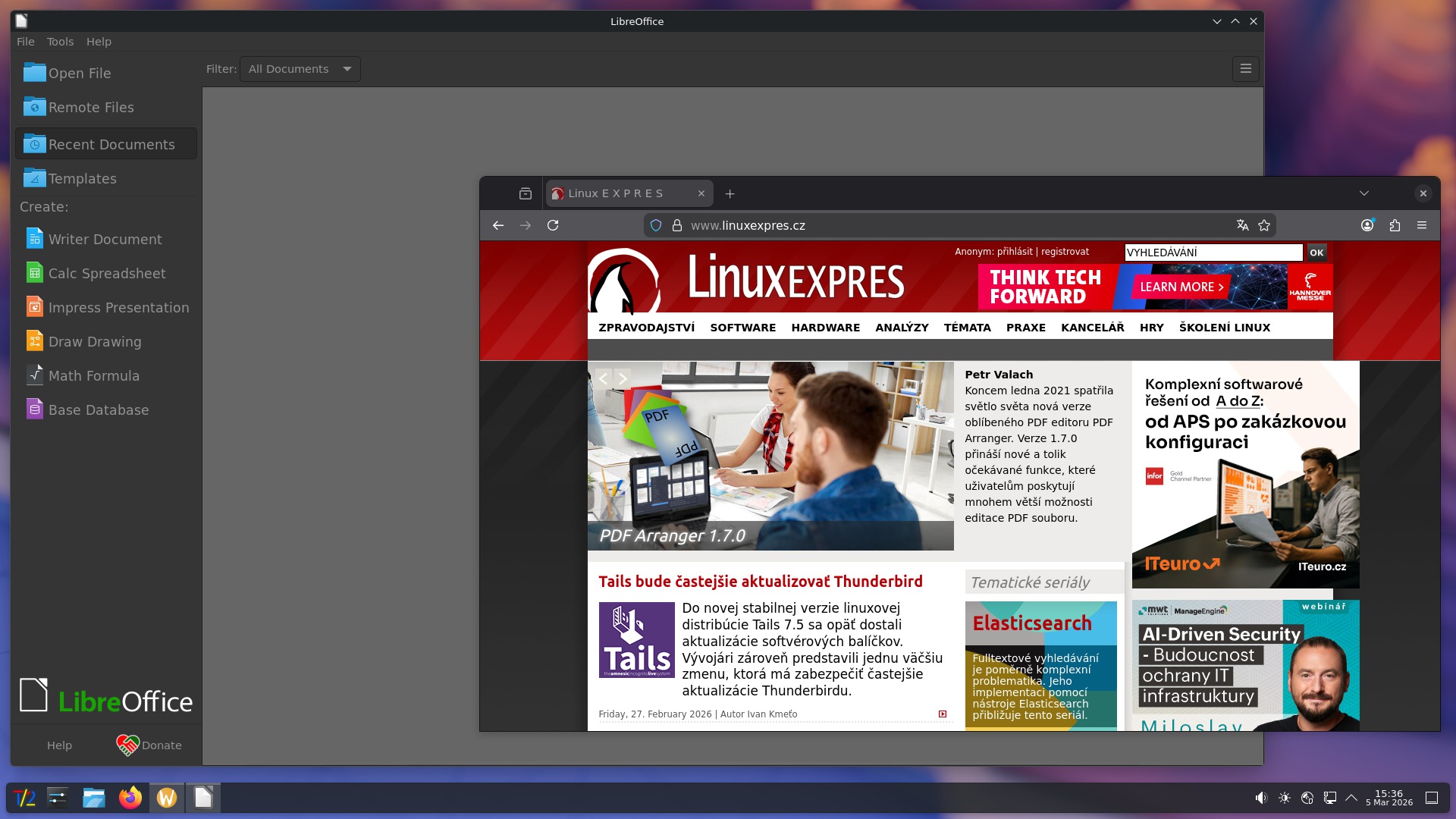The image size is (1456, 819).
Task: Open the Tails Thunderbird article headline link
Action: pyautogui.click(x=761, y=582)
